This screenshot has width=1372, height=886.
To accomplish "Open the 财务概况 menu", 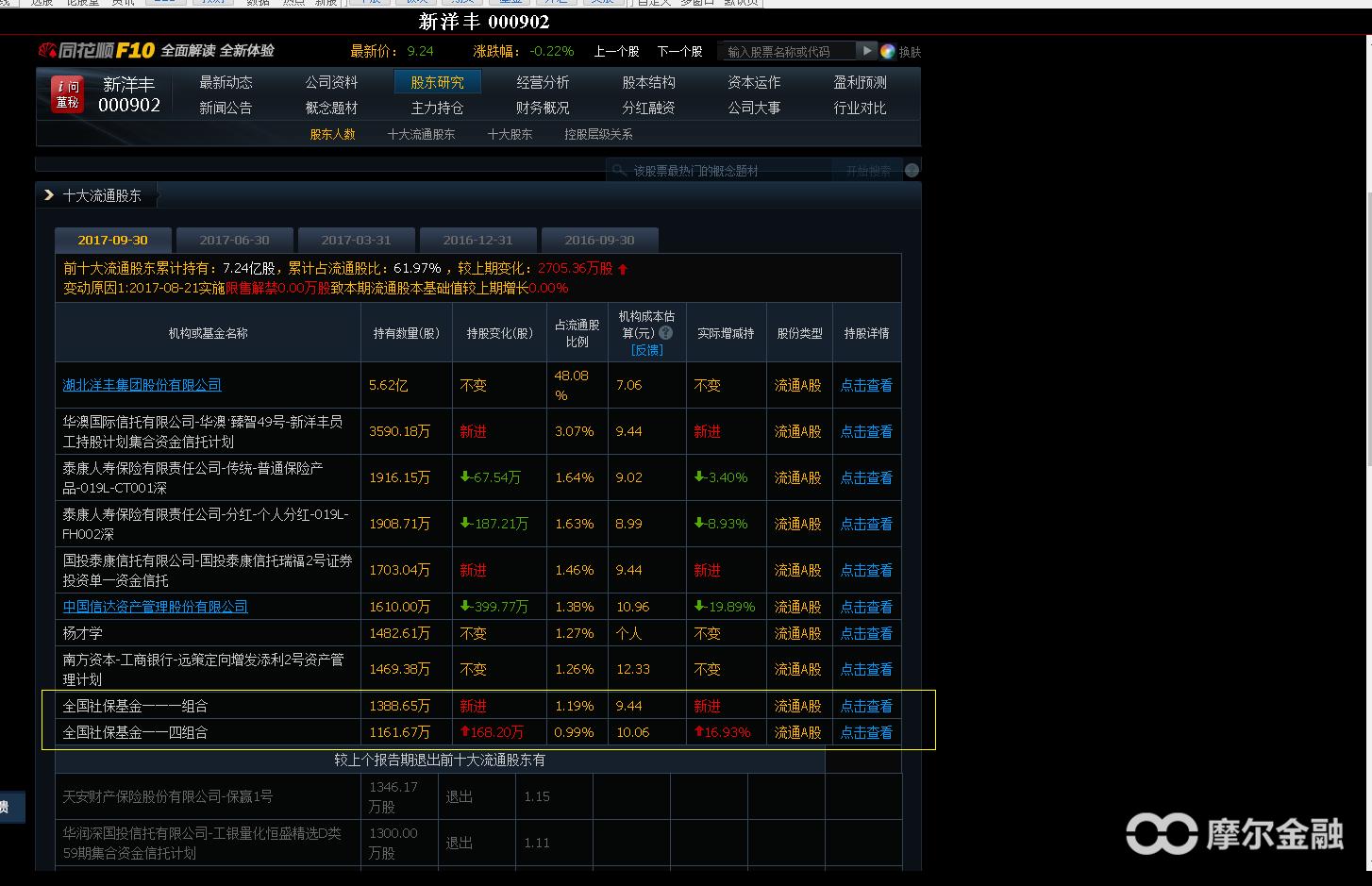I will [543, 108].
